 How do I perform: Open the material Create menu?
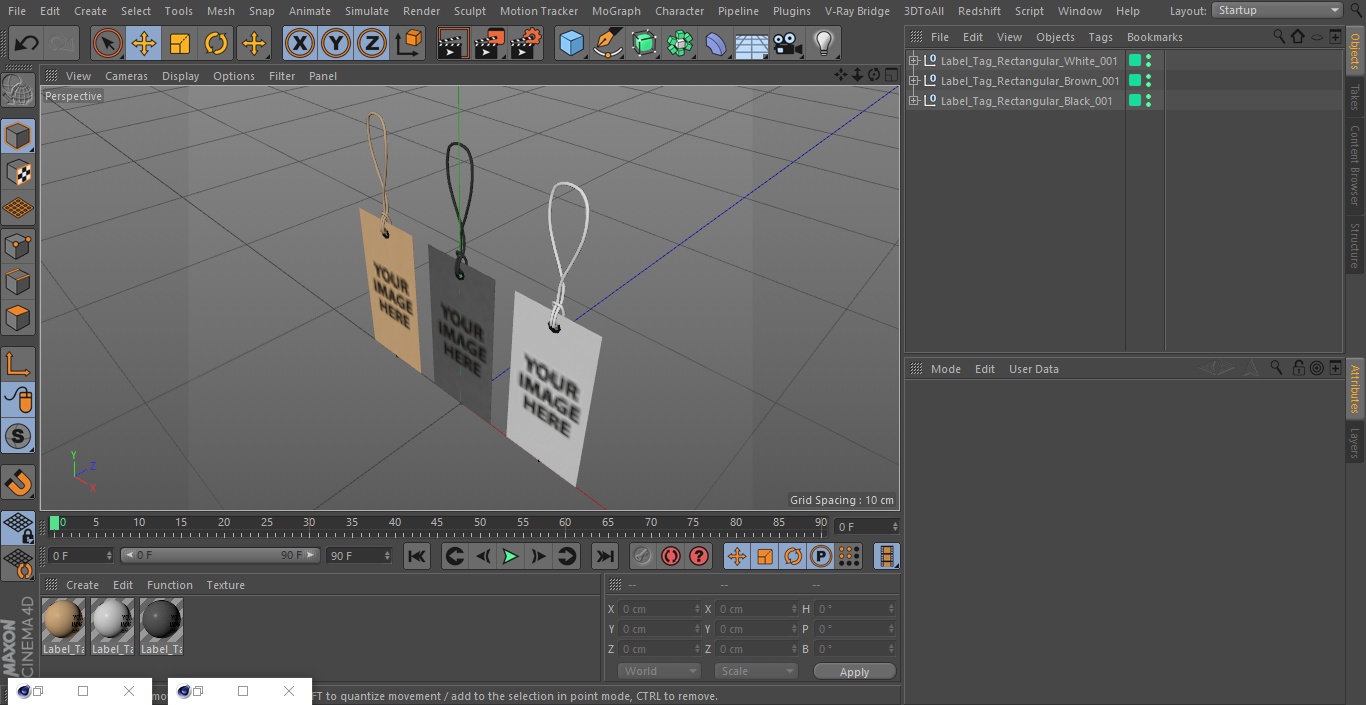point(83,585)
